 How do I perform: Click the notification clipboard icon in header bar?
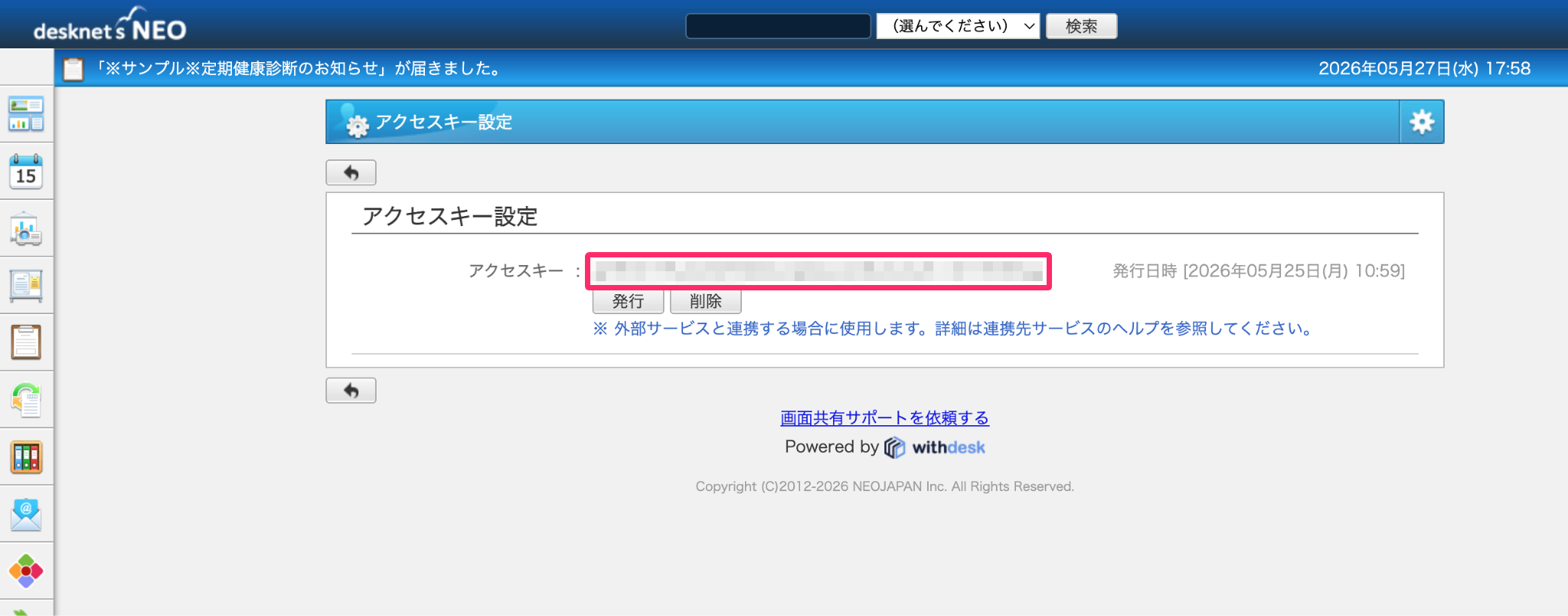click(x=73, y=69)
